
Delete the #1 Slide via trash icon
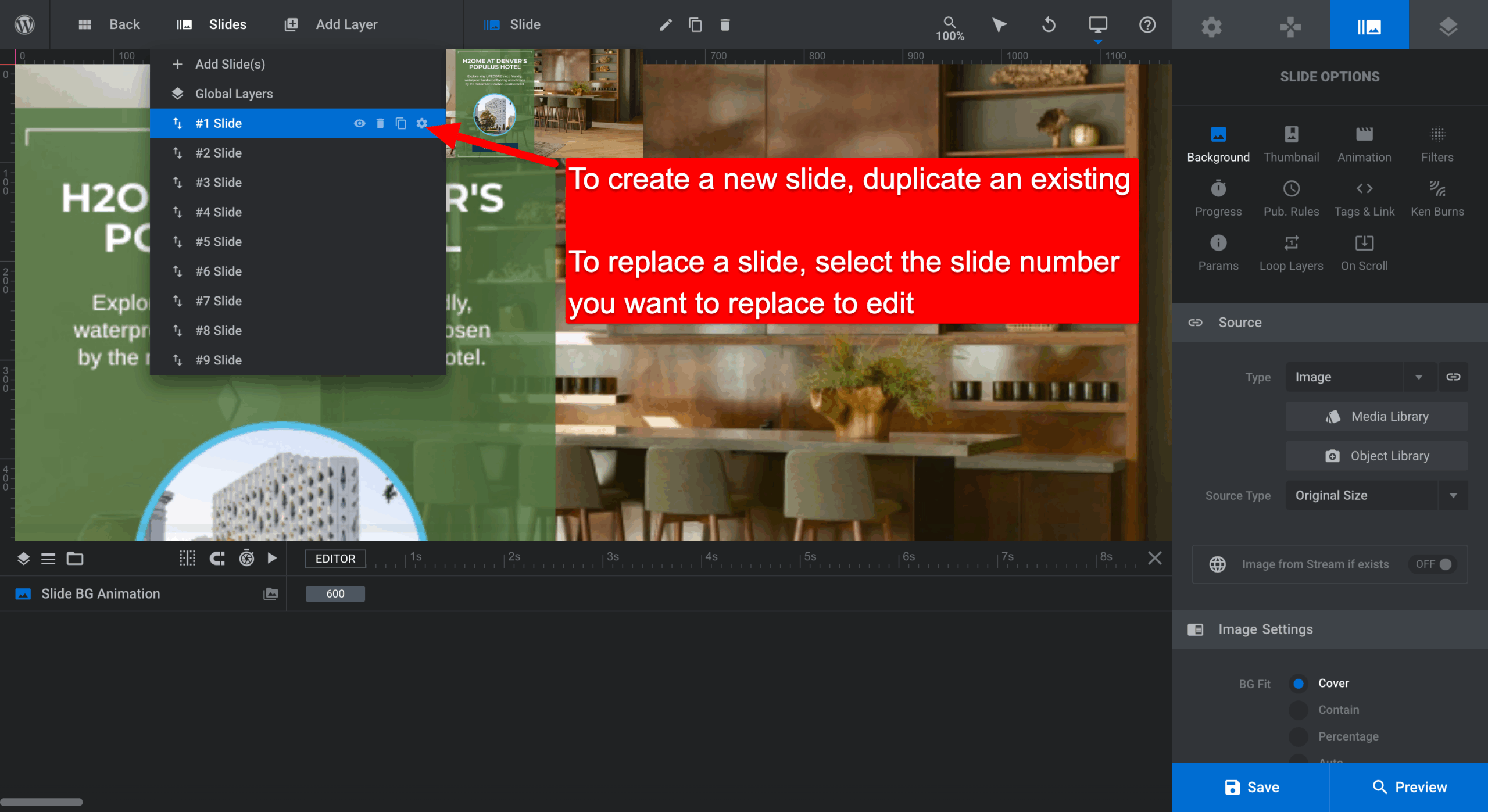coord(380,123)
